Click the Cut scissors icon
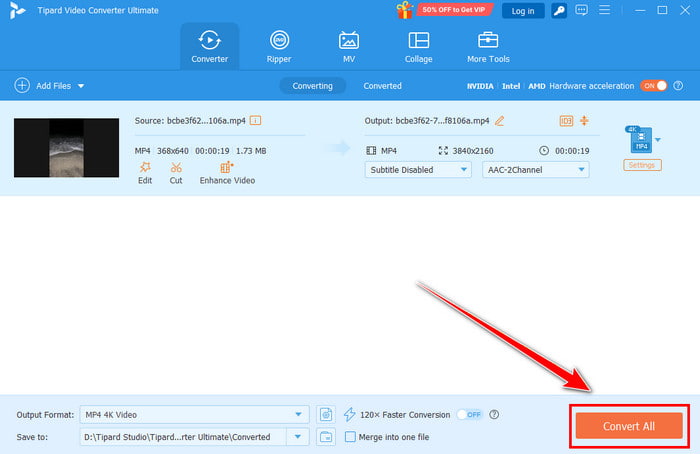The height and width of the screenshot is (454, 700). [176, 167]
